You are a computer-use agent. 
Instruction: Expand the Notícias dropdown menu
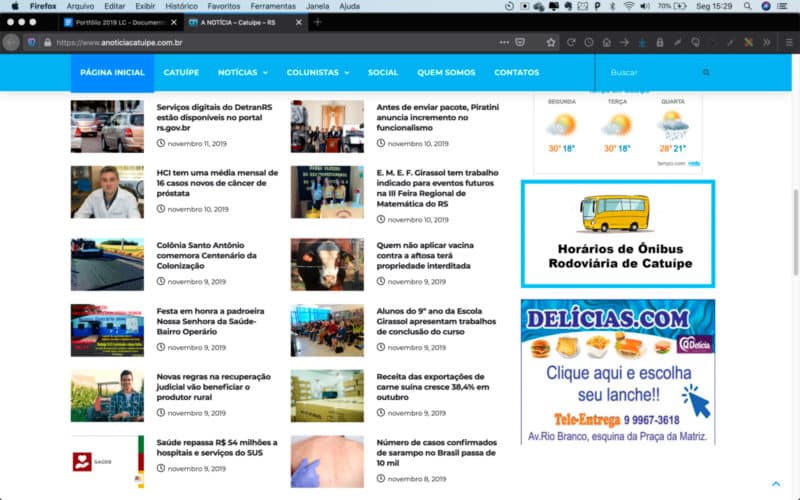pos(243,73)
